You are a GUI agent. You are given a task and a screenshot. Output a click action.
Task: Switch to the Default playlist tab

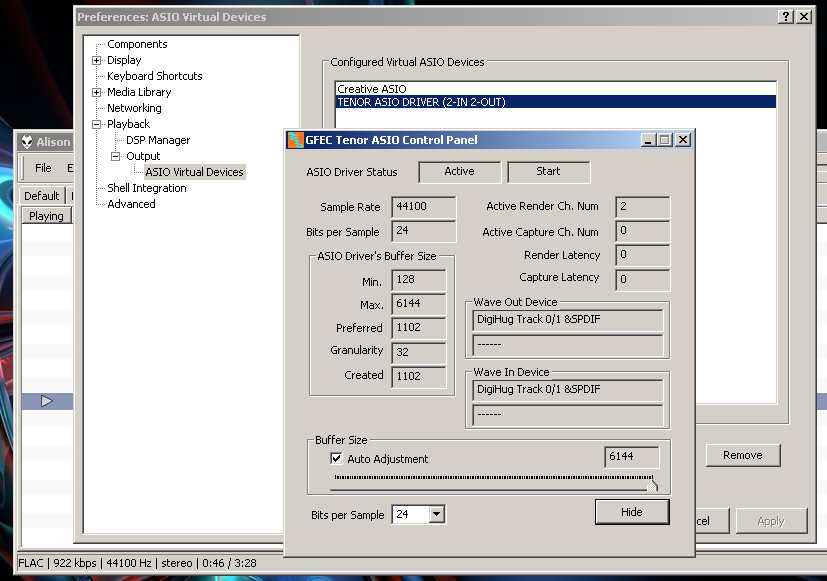[x=42, y=196]
